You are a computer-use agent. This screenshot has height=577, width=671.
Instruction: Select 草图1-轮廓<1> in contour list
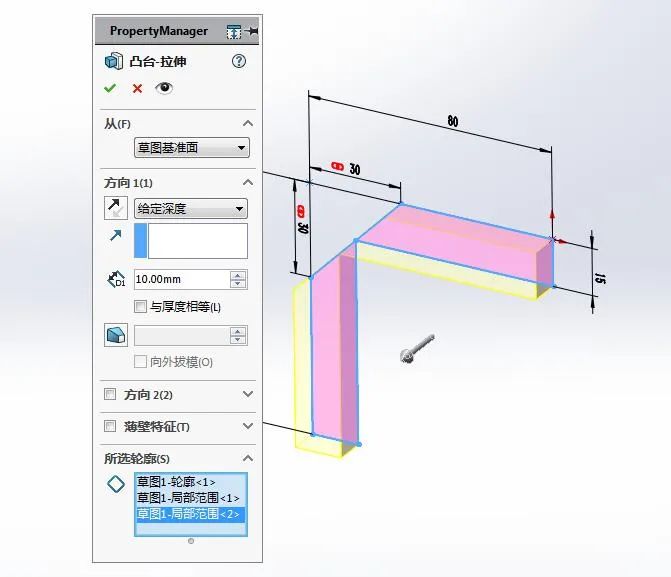coord(176,482)
